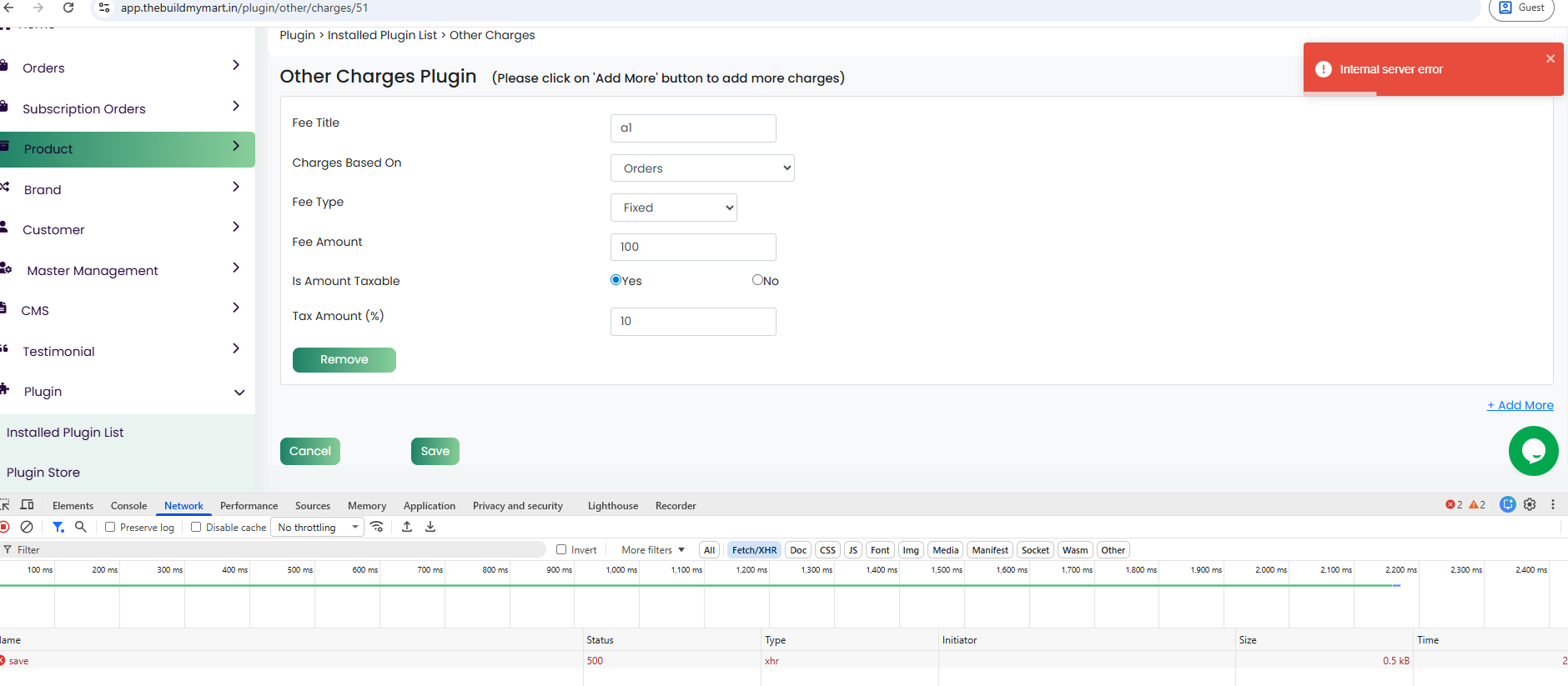Select the failed save request row
This screenshot has width=1568, height=686.
[784, 661]
